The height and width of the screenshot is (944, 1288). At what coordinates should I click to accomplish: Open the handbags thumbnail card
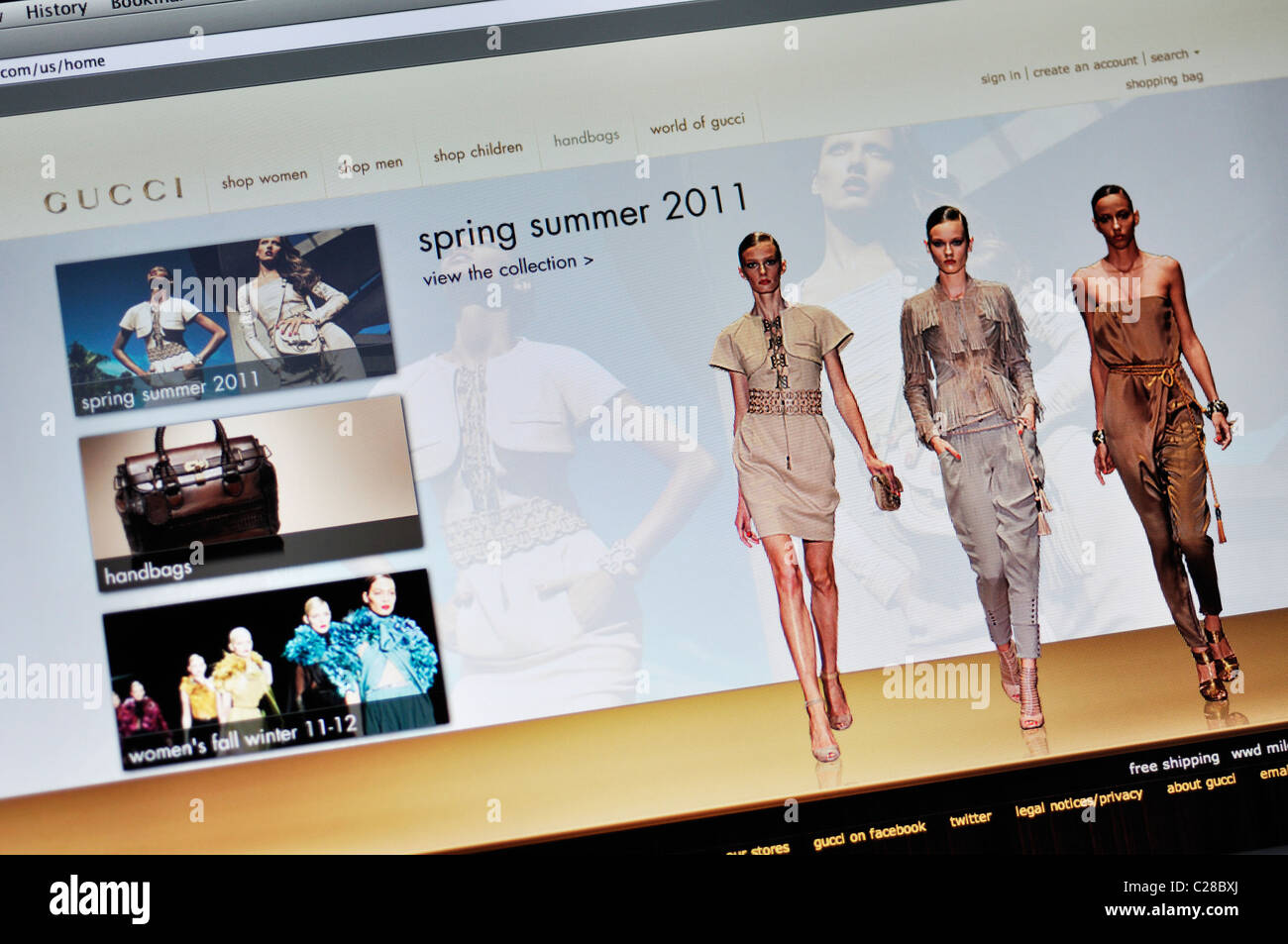tap(250, 492)
